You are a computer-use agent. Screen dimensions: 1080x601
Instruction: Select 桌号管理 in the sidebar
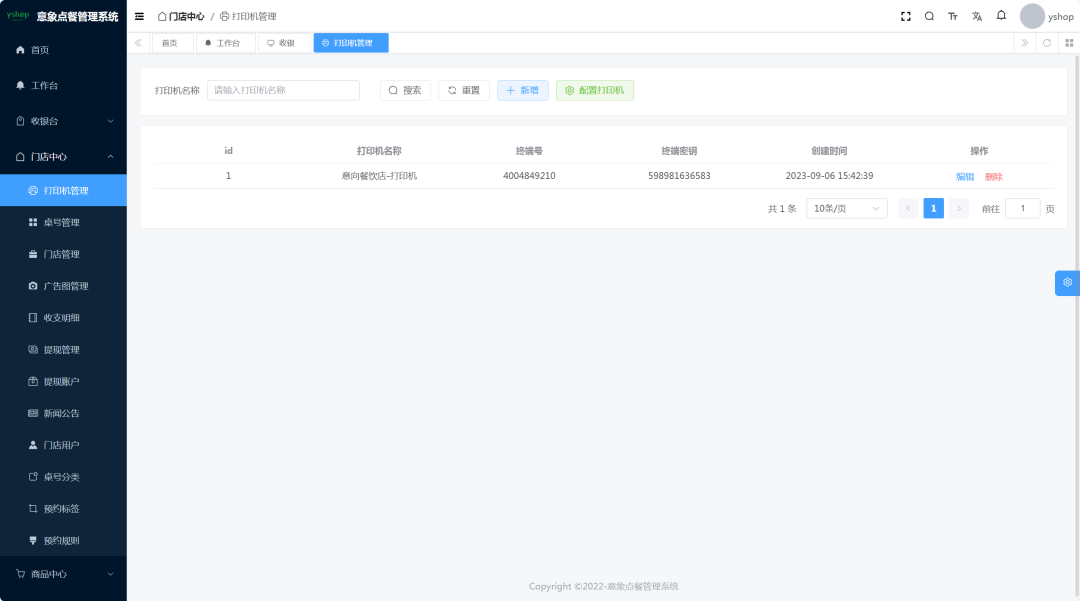(61, 222)
